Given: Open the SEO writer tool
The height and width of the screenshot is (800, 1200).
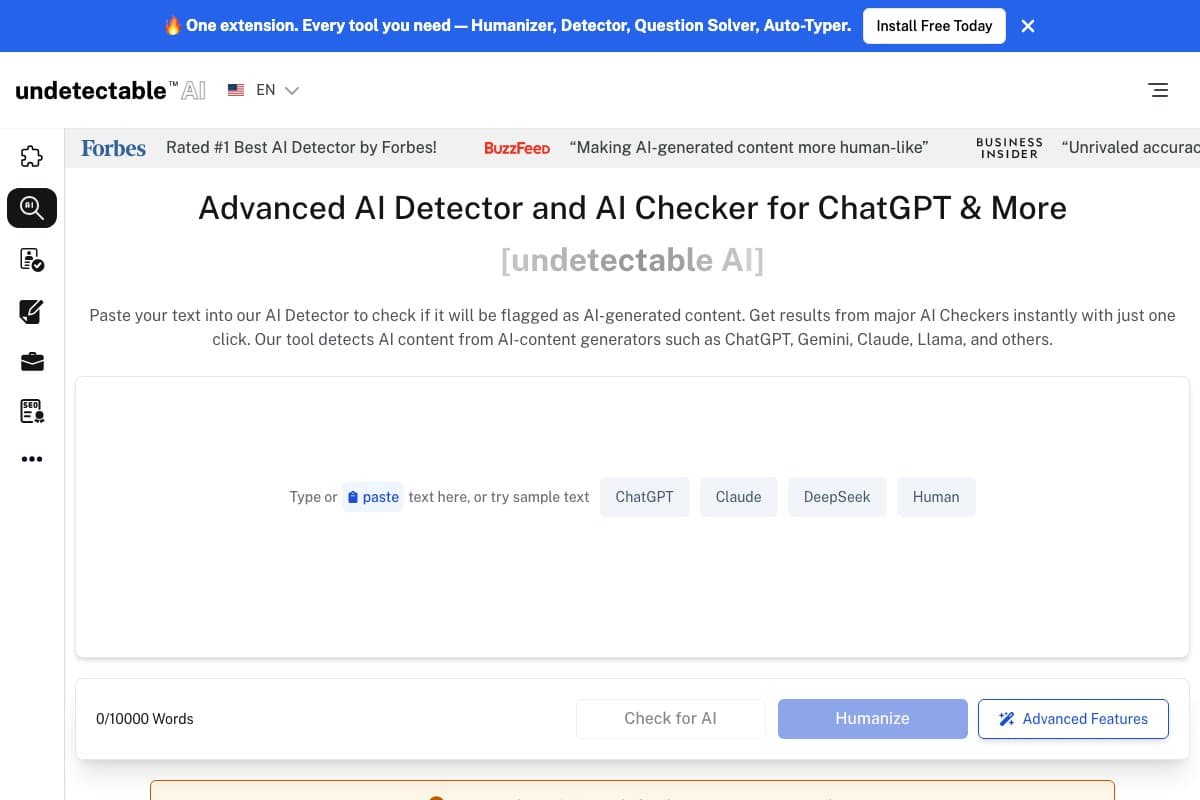Looking at the screenshot, I should 32,411.
